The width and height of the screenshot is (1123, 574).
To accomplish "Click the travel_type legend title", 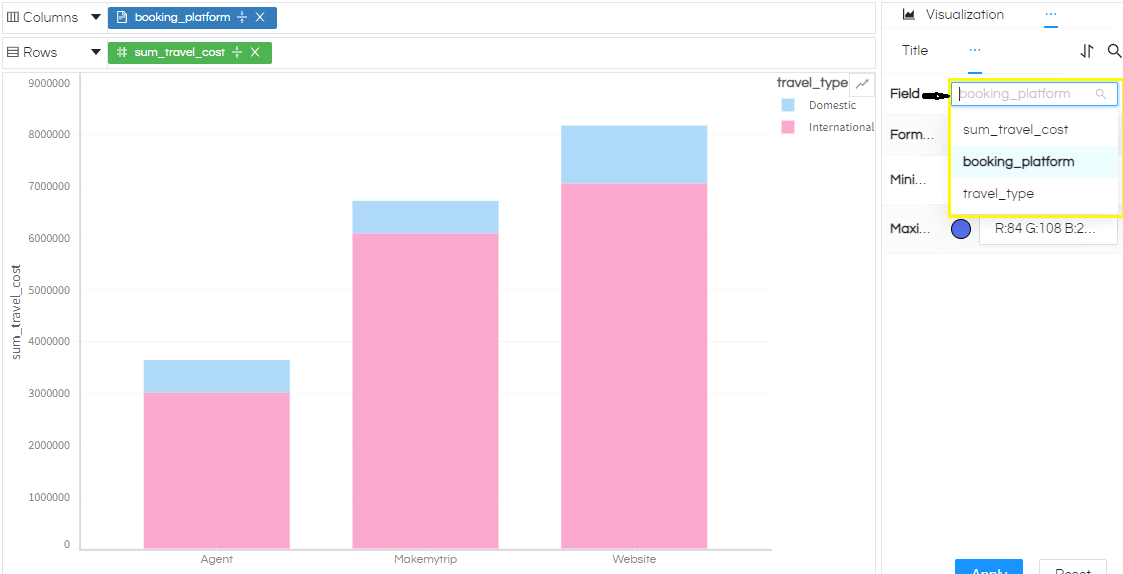I will (812, 83).
